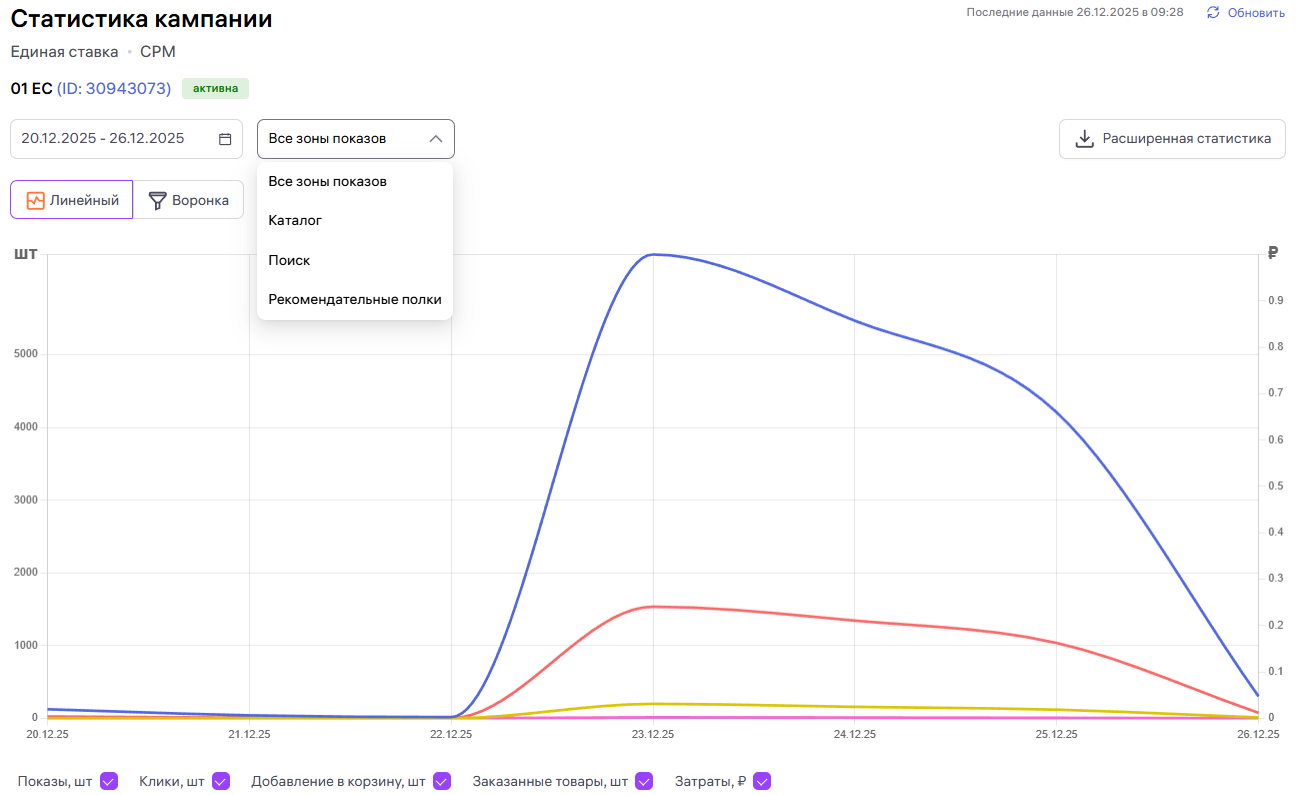Select Каталог from the zones list
The height and width of the screenshot is (795, 1298).
pyautogui.click(x=295, y=220)
